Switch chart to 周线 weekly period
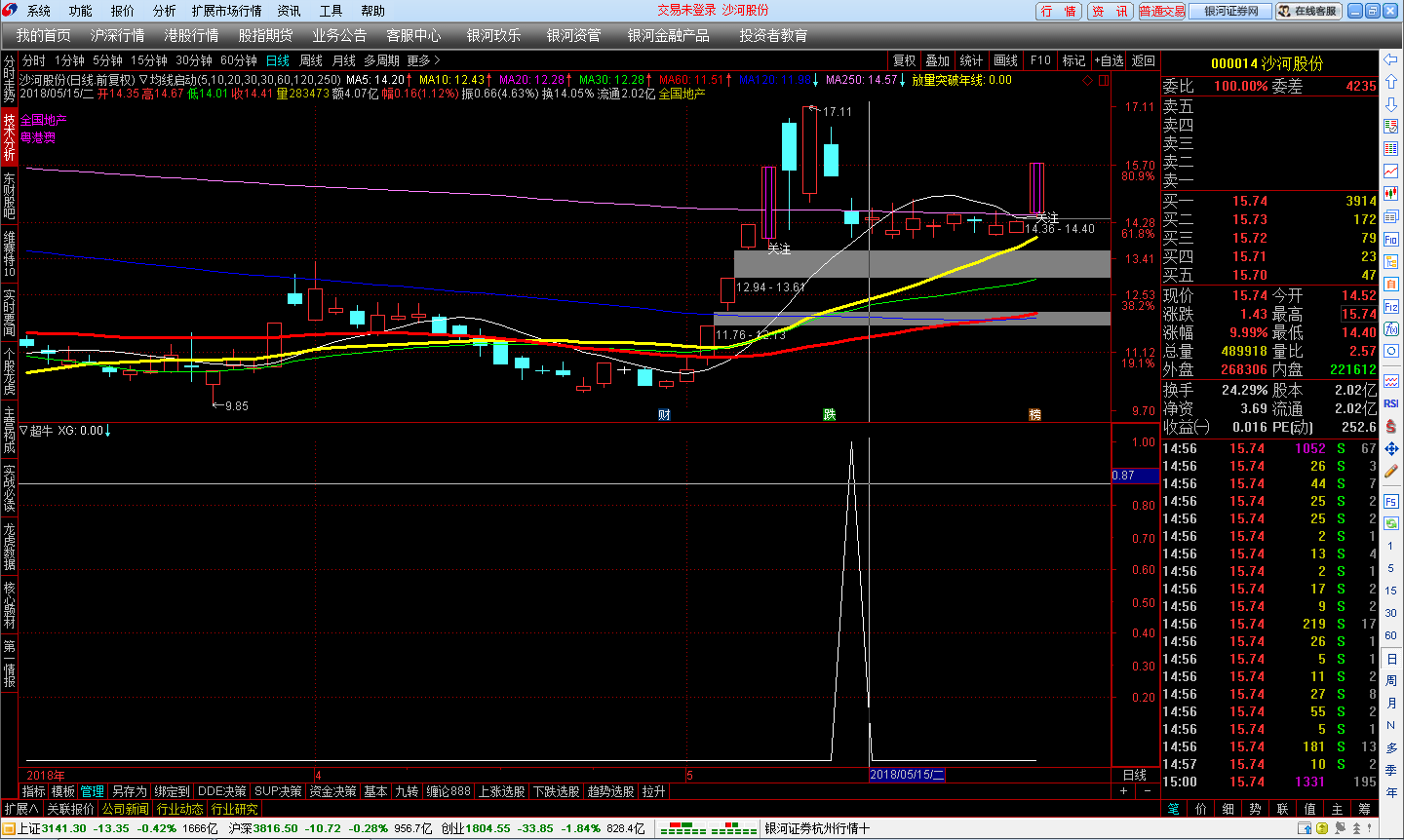1404x840 pixels. tap(311, 60)
